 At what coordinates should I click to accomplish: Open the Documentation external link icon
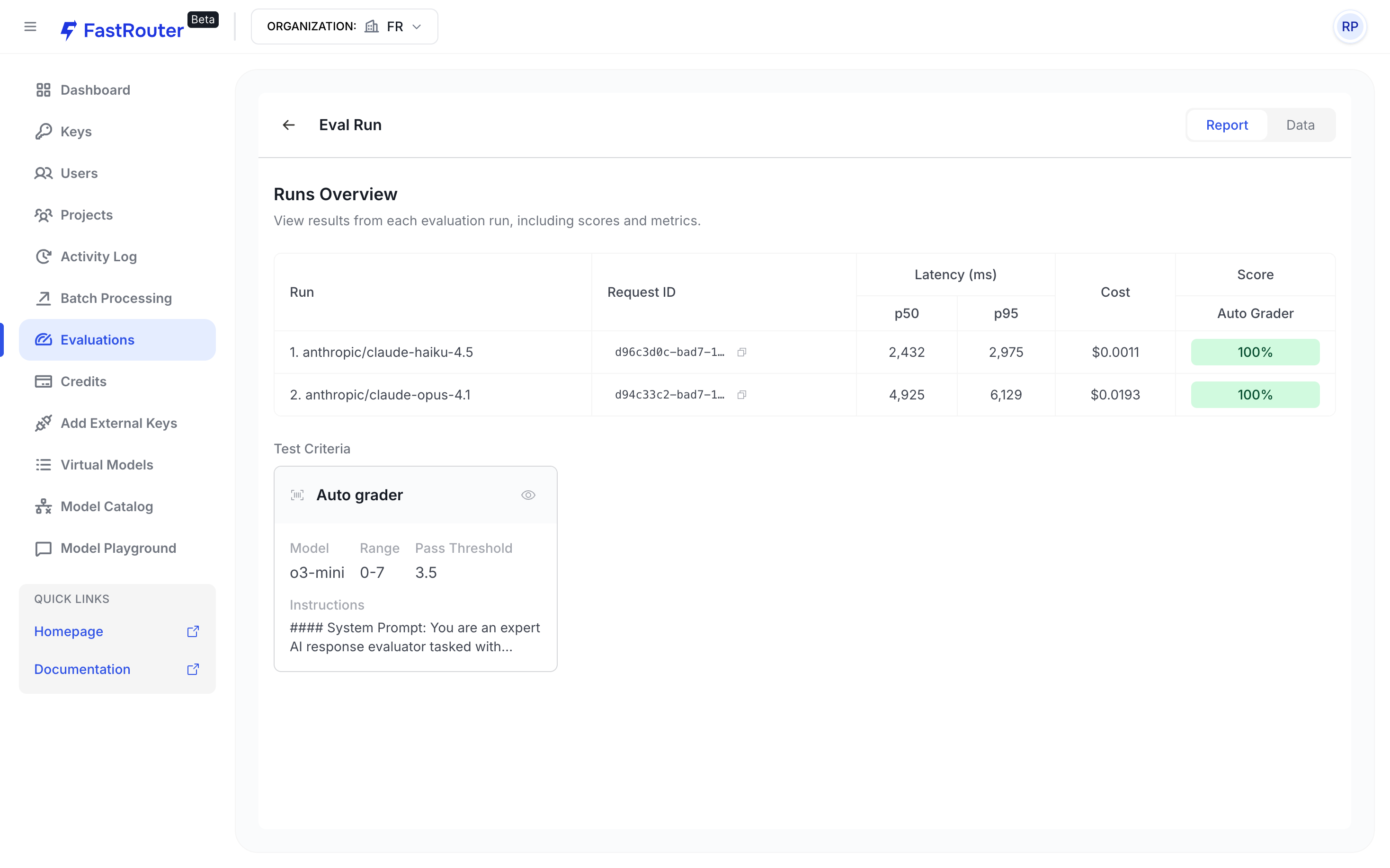click(193, 669)
